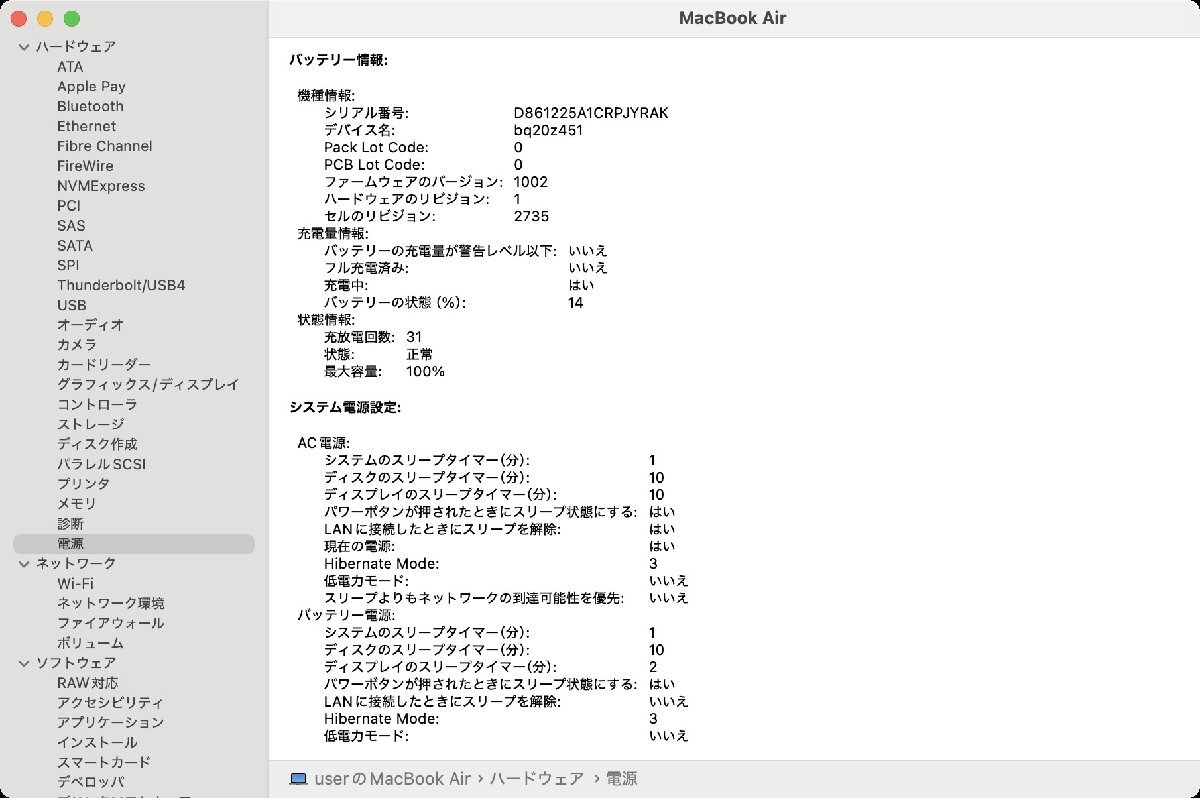Collapse the ネットワーク section
This screenshot has height=798, width=1200.
23,564
